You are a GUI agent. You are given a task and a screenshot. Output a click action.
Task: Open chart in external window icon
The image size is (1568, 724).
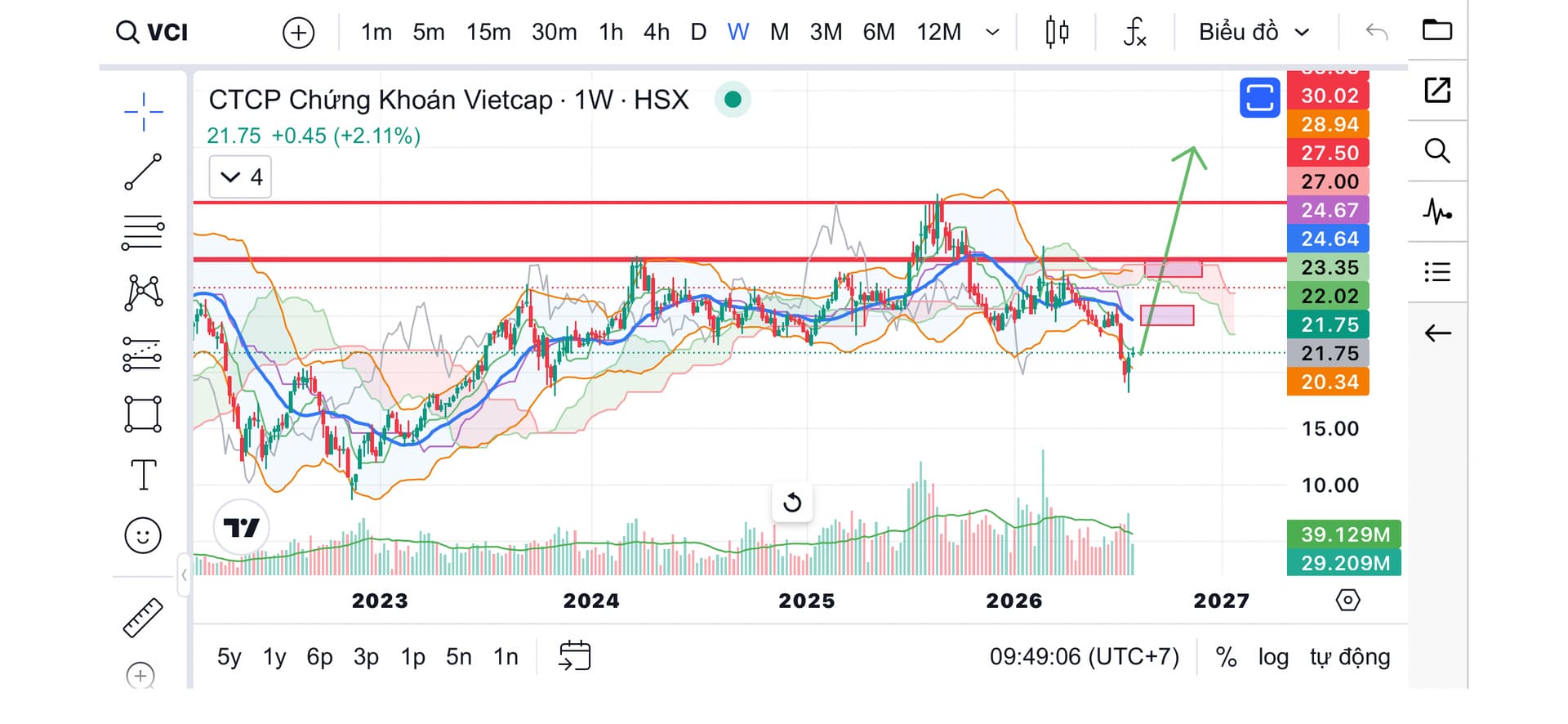point(1437,90)
